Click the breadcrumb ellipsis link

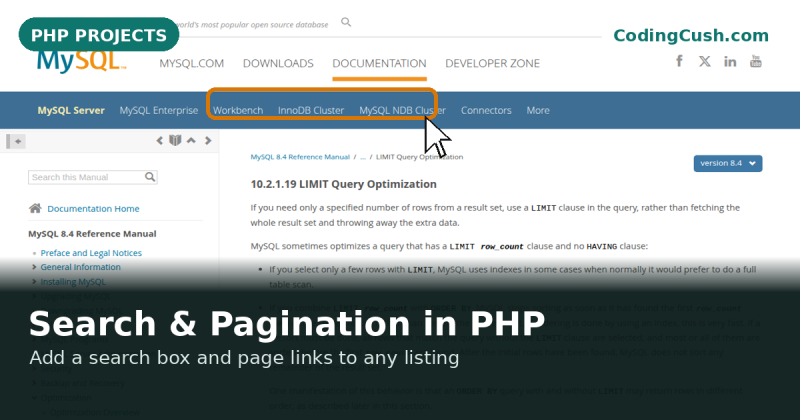(363, 157)
